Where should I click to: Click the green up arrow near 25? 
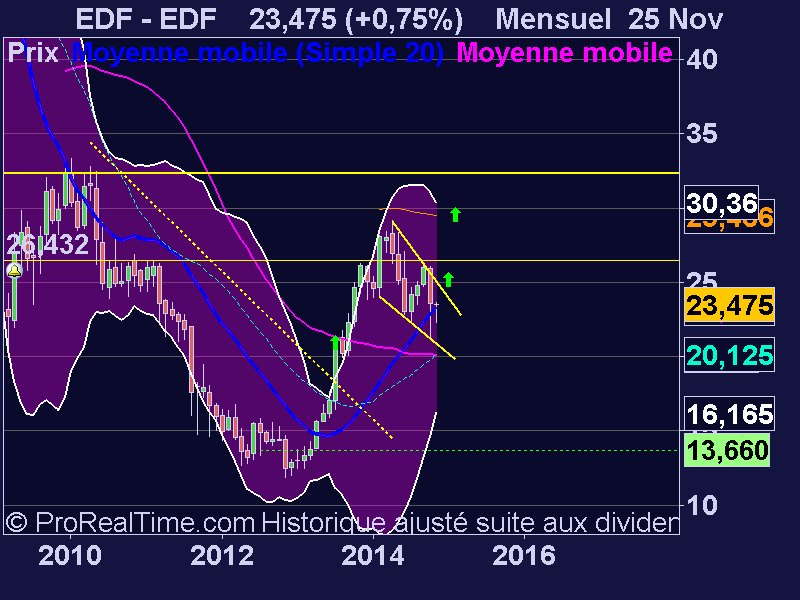448,280
